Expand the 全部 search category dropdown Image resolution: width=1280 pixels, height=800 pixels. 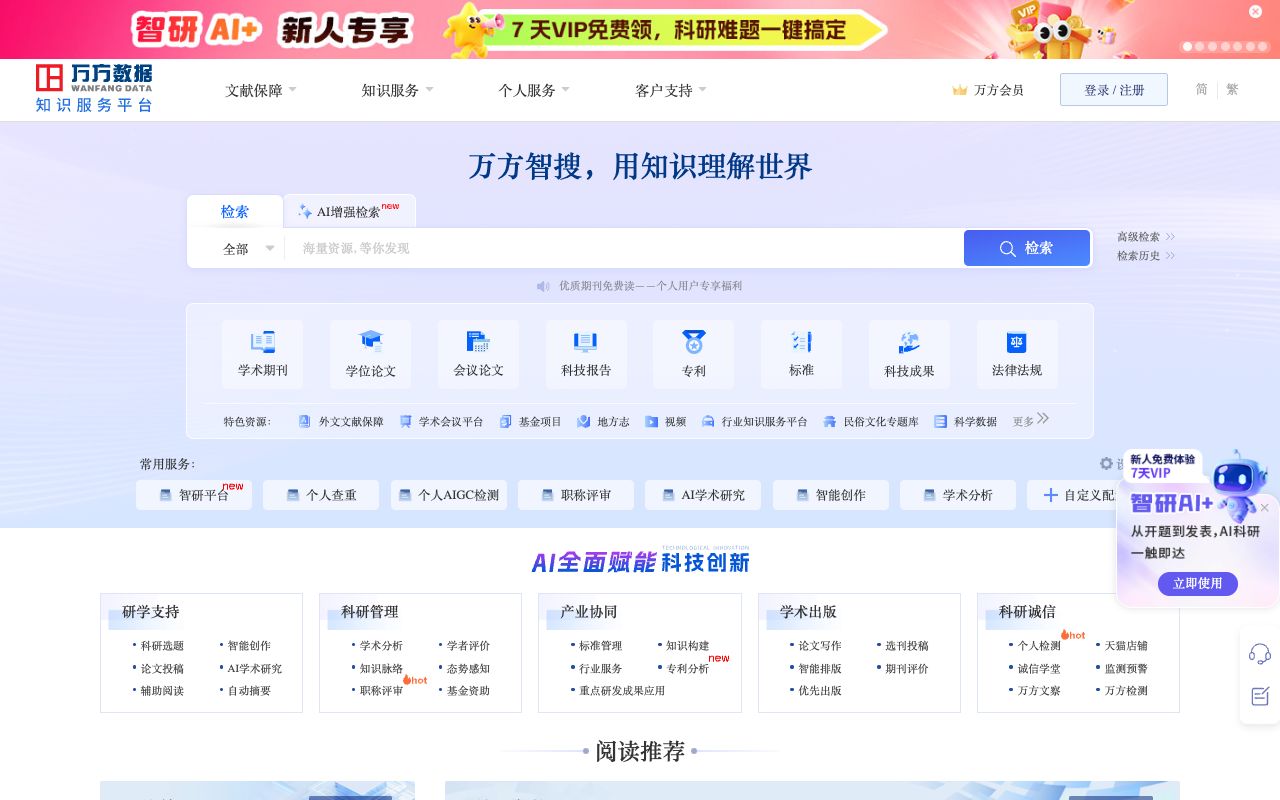(x=247, y=248)
